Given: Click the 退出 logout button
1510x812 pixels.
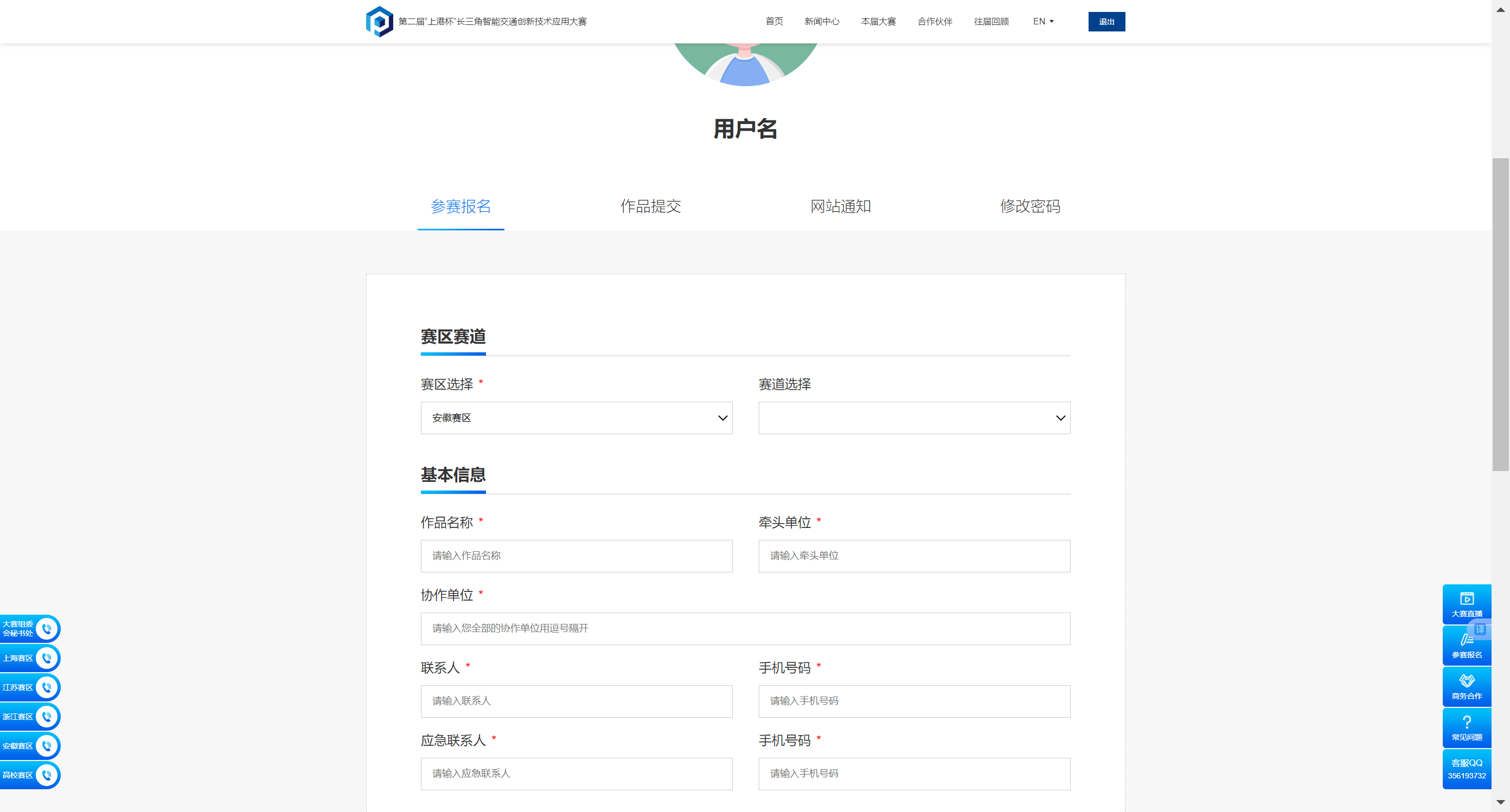Looking at the screenshot, I should 1106,22.
